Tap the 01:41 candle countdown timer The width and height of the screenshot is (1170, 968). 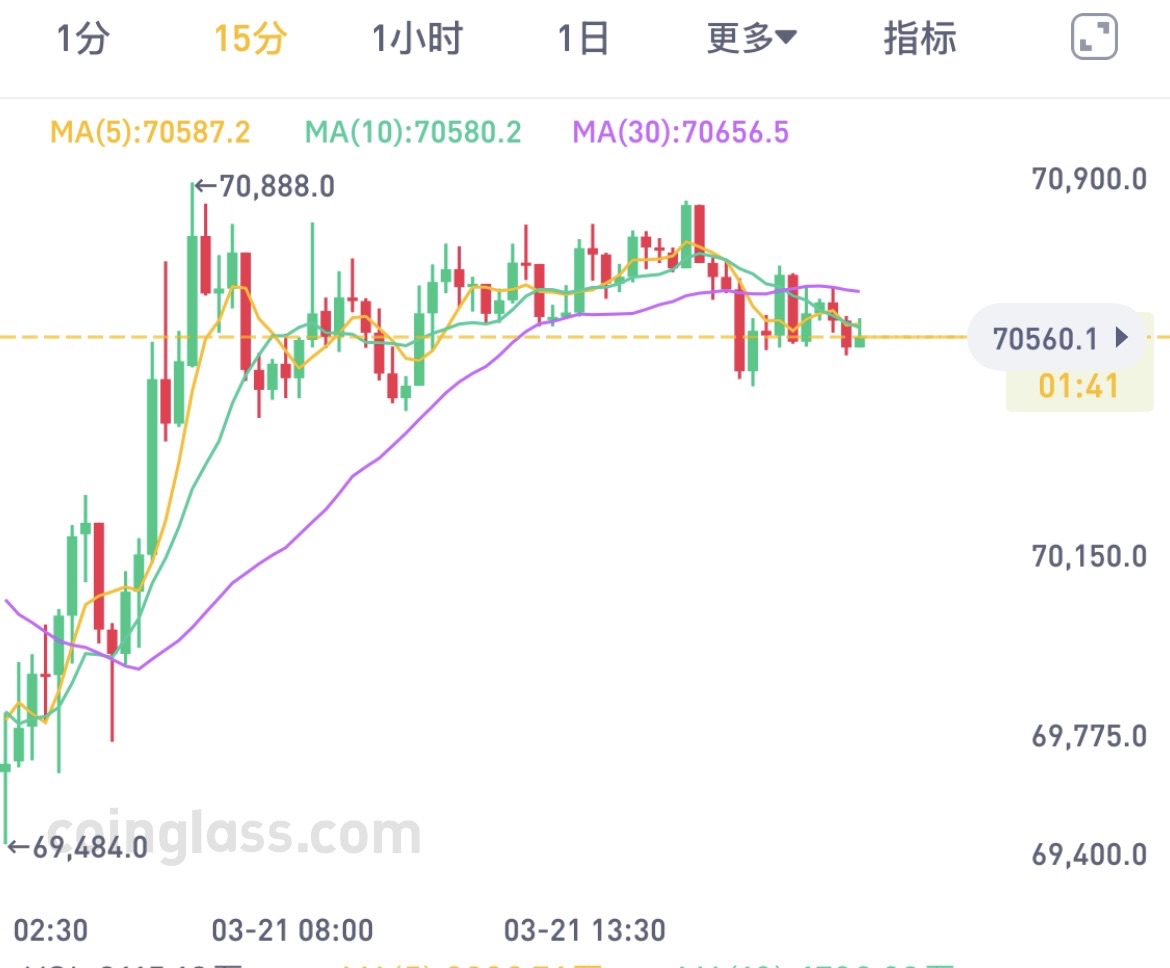(1078, 386)
